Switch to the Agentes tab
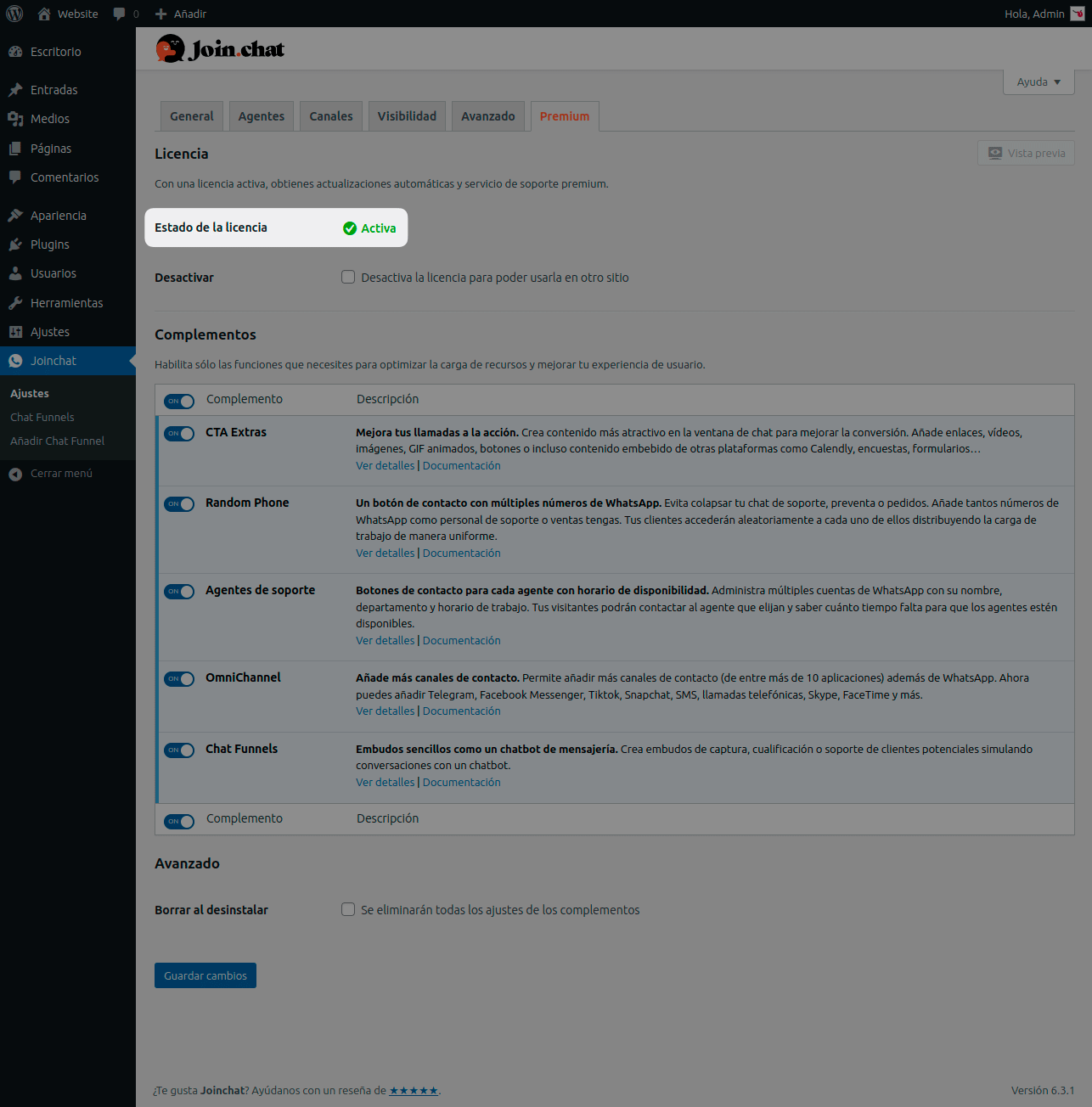Viewport: 1092px width, 1107px height. coord(261,116)
